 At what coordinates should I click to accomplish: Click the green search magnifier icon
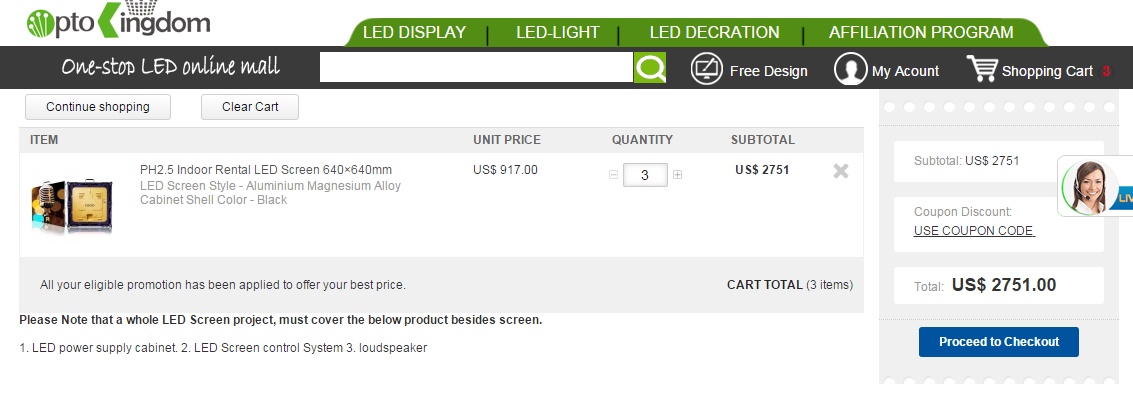(650, 68)
